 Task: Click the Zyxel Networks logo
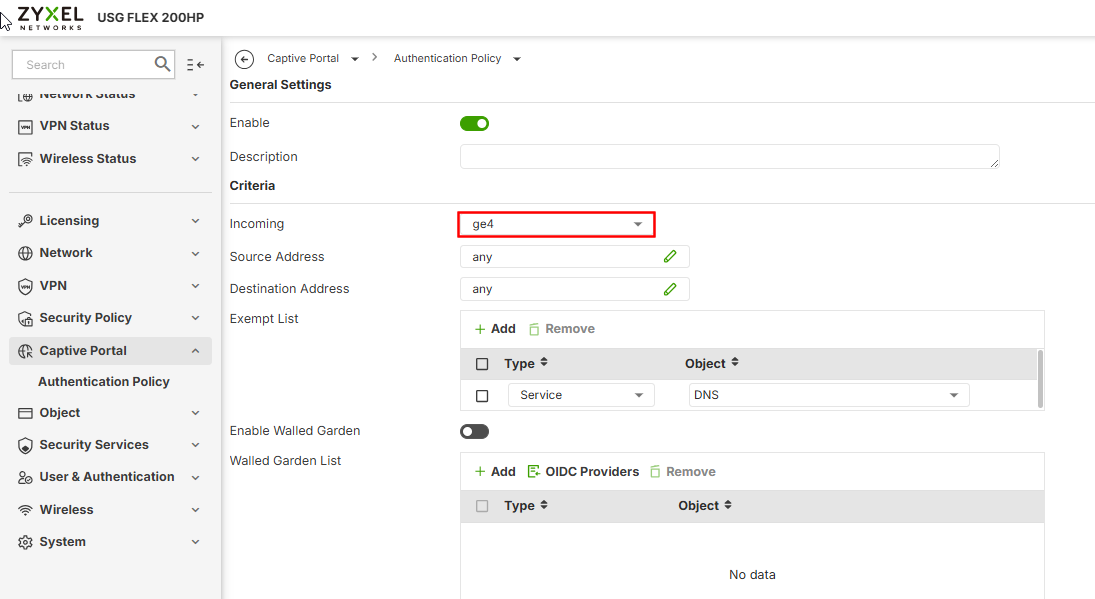point(50,17)
